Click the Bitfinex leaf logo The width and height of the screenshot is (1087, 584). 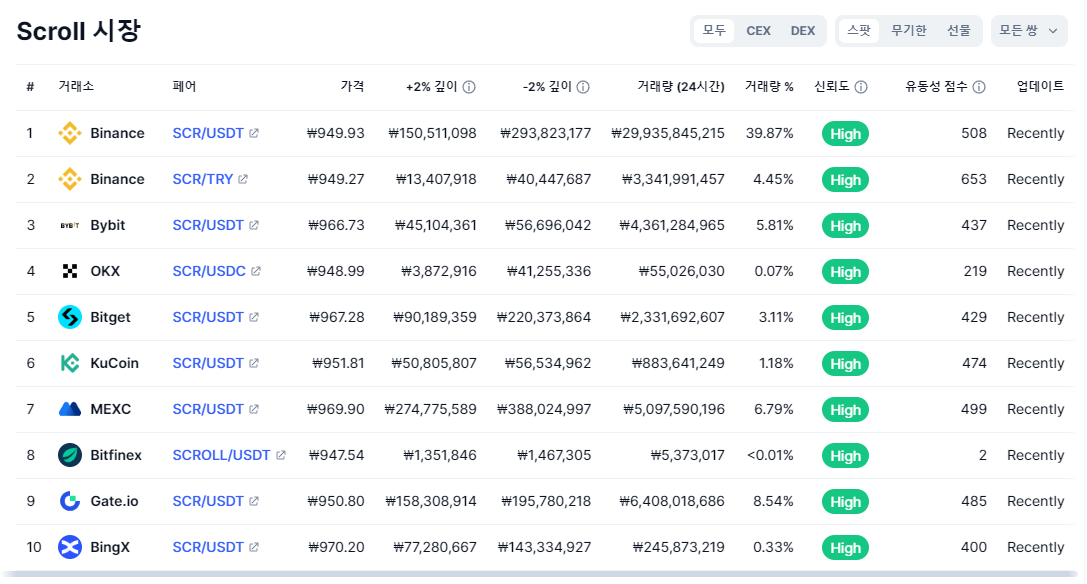69,455
